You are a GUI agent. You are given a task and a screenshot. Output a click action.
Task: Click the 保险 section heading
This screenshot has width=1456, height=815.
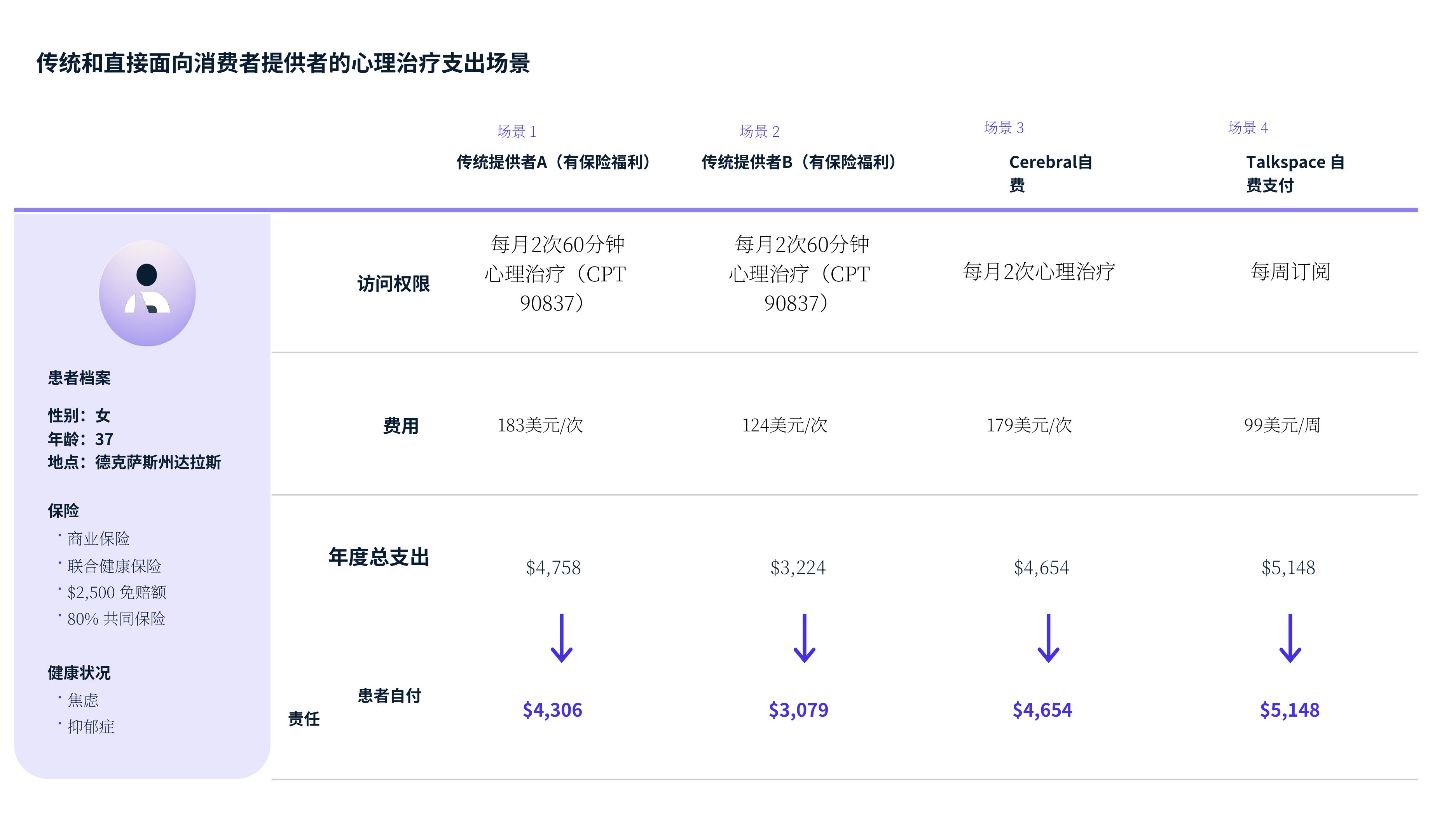tap(63, 511)
